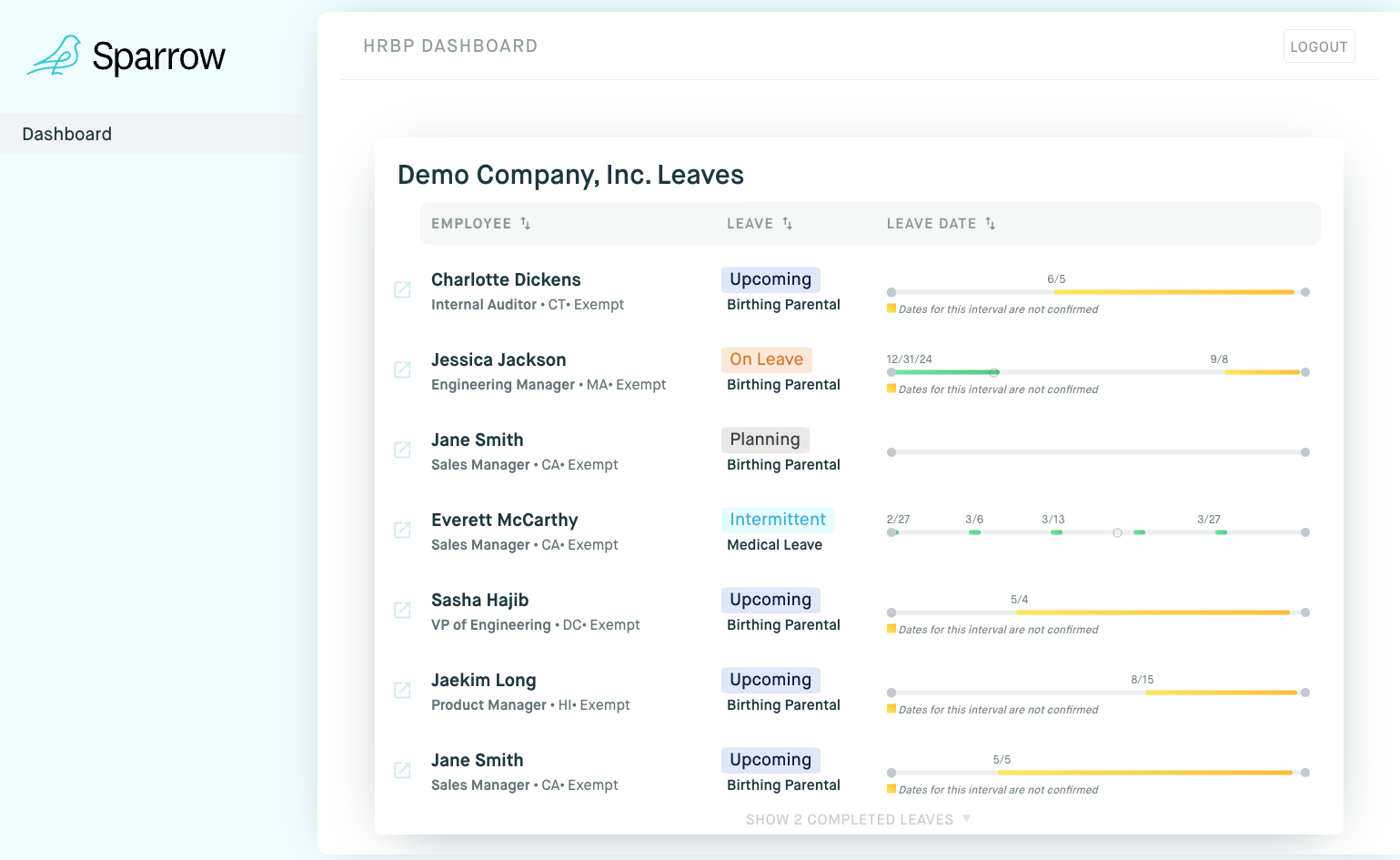The image size is (1400, 860).
Task: Click the Intermittent status badge
Action: 777,520
